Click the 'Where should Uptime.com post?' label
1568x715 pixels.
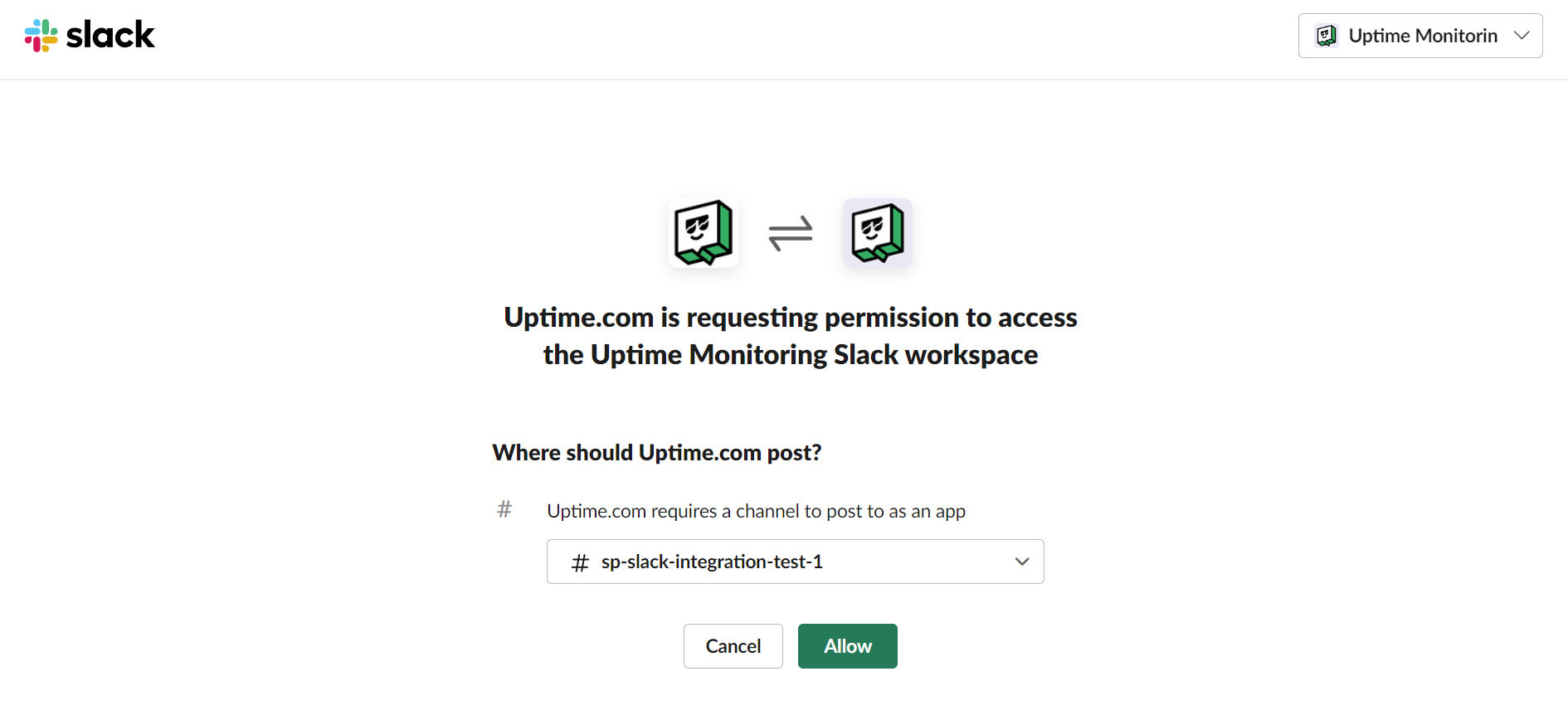[x=657, y=453]
